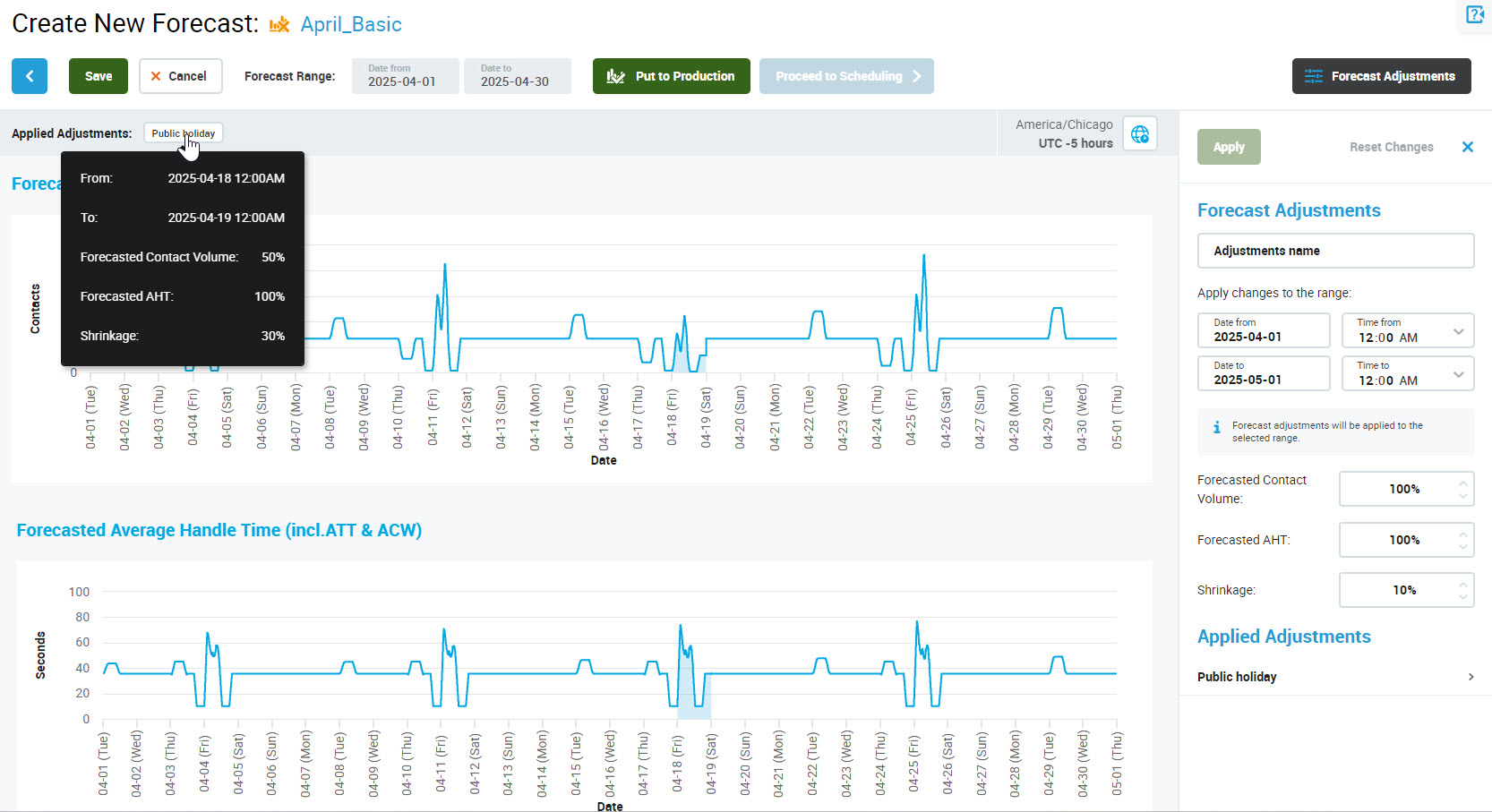This screenshot has height=812, width=1492.
Task: Expand the Public holiday applied adjustment
Action: point(1470,677)
